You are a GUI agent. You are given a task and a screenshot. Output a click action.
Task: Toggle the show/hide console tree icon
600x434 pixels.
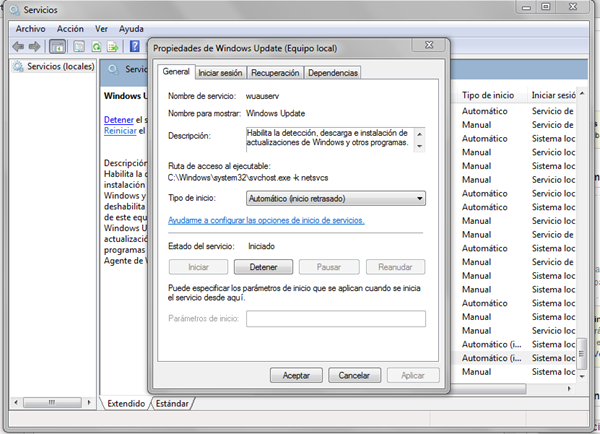coord(58,47)
